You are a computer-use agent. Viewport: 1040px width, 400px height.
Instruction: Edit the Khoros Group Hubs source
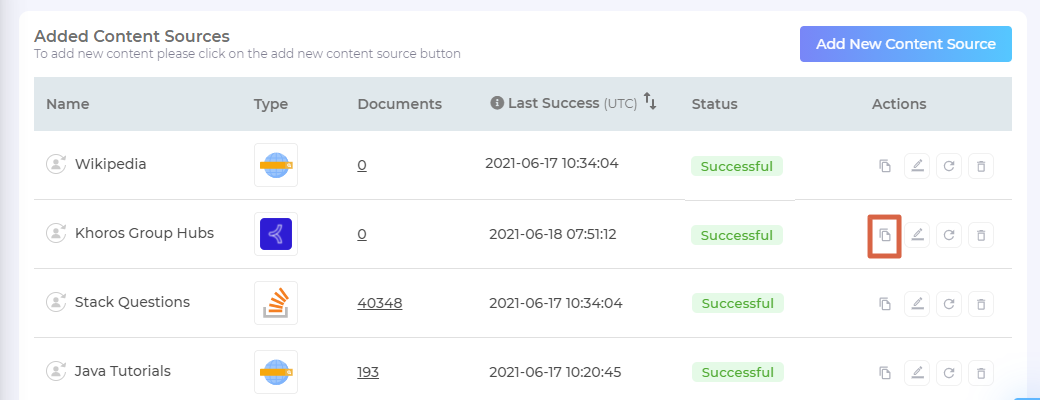pos(916,235)
